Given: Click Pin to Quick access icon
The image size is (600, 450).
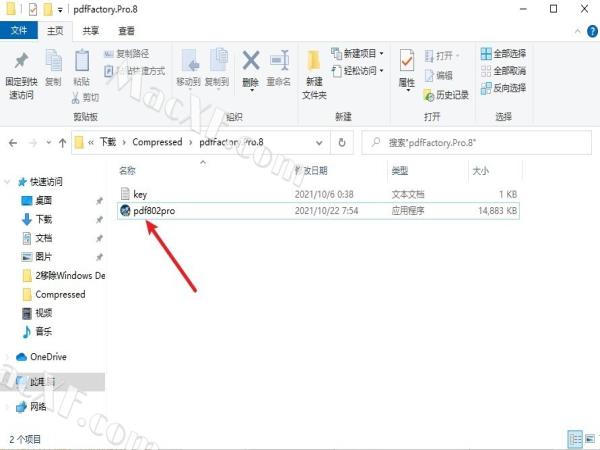Looking at the screenshot, I should [x=21, y=61].
